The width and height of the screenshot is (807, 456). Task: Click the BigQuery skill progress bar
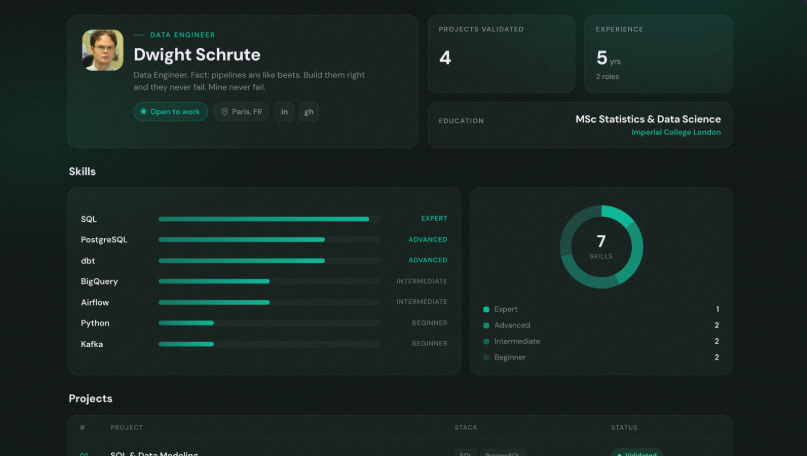tap(269, 282)
